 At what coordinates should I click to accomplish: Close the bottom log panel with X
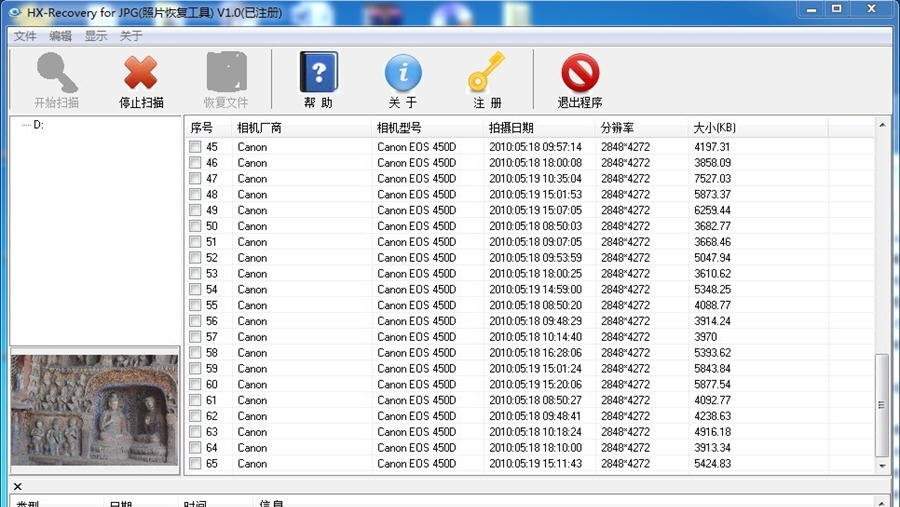tap(17, 486)
